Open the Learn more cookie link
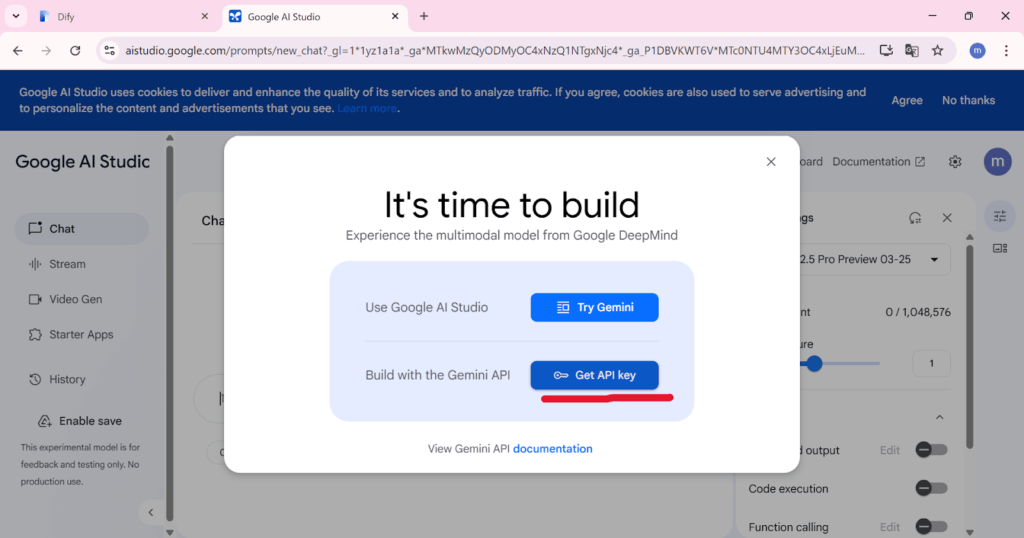 pyautogui.click(x=366, y=108)
